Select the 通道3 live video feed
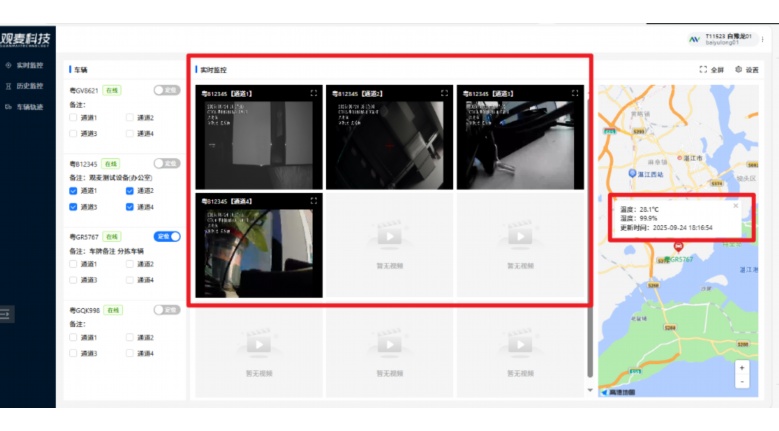The image size is (779, 431). 520,137
